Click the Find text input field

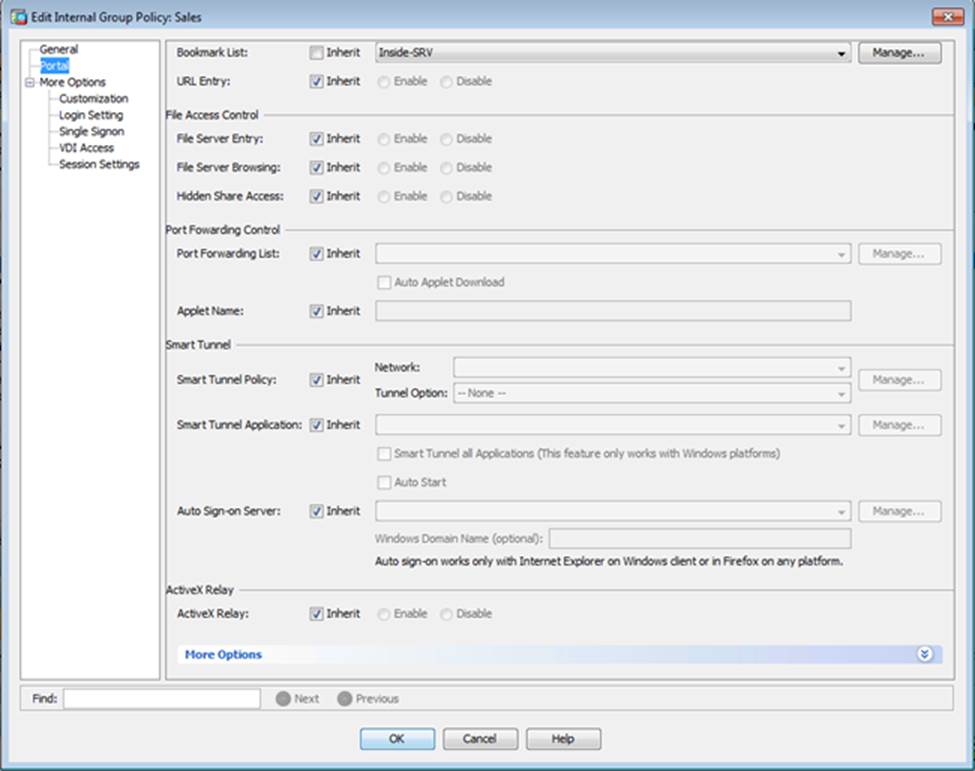click(x=161, y=699)
